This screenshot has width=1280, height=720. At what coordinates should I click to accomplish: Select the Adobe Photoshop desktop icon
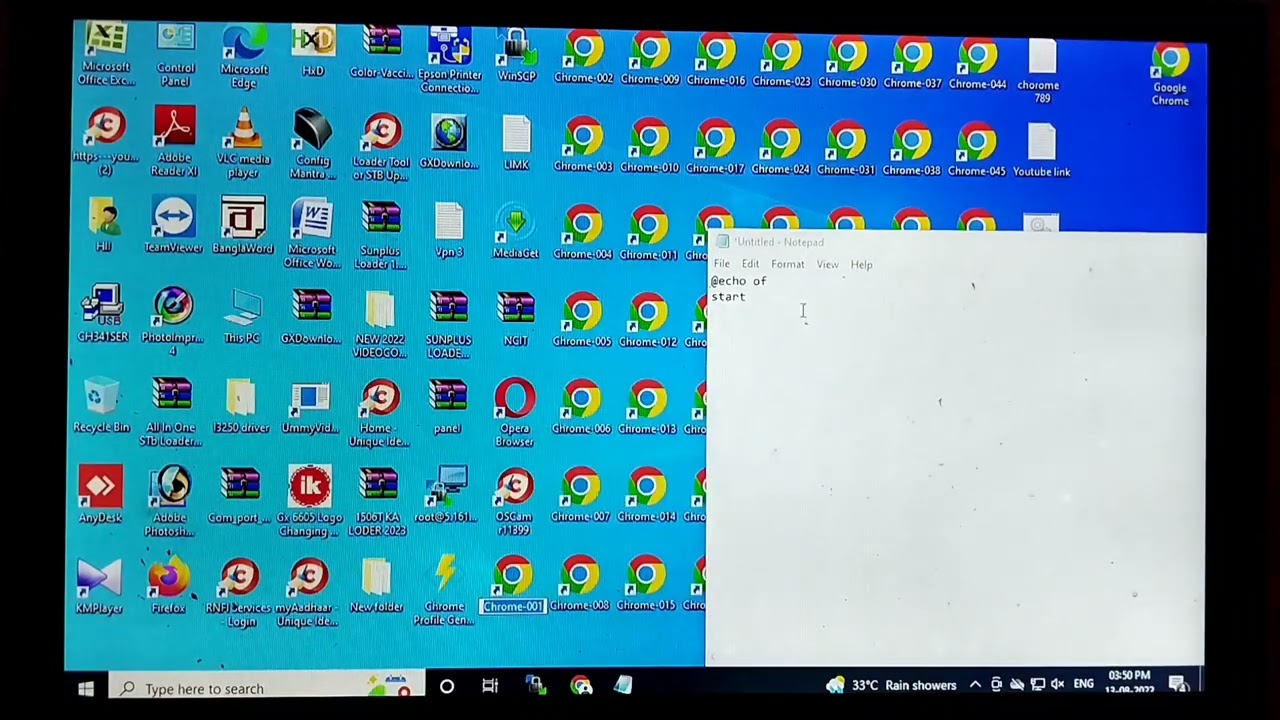click(x=170, y=501)
